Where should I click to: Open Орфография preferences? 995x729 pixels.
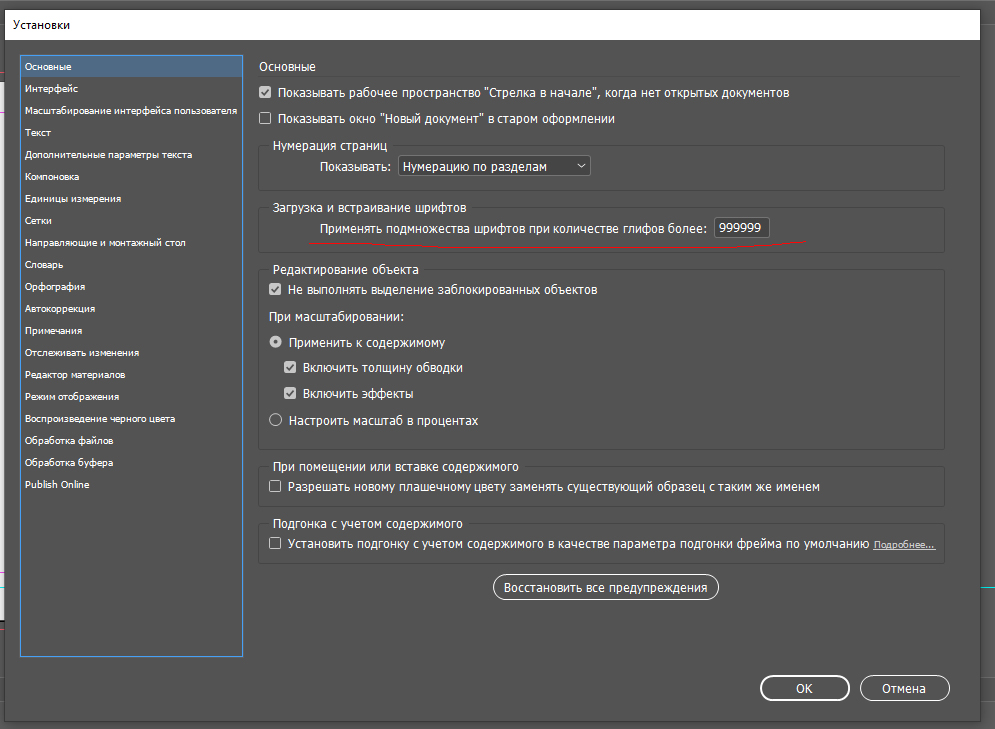(x=131, y=287)
